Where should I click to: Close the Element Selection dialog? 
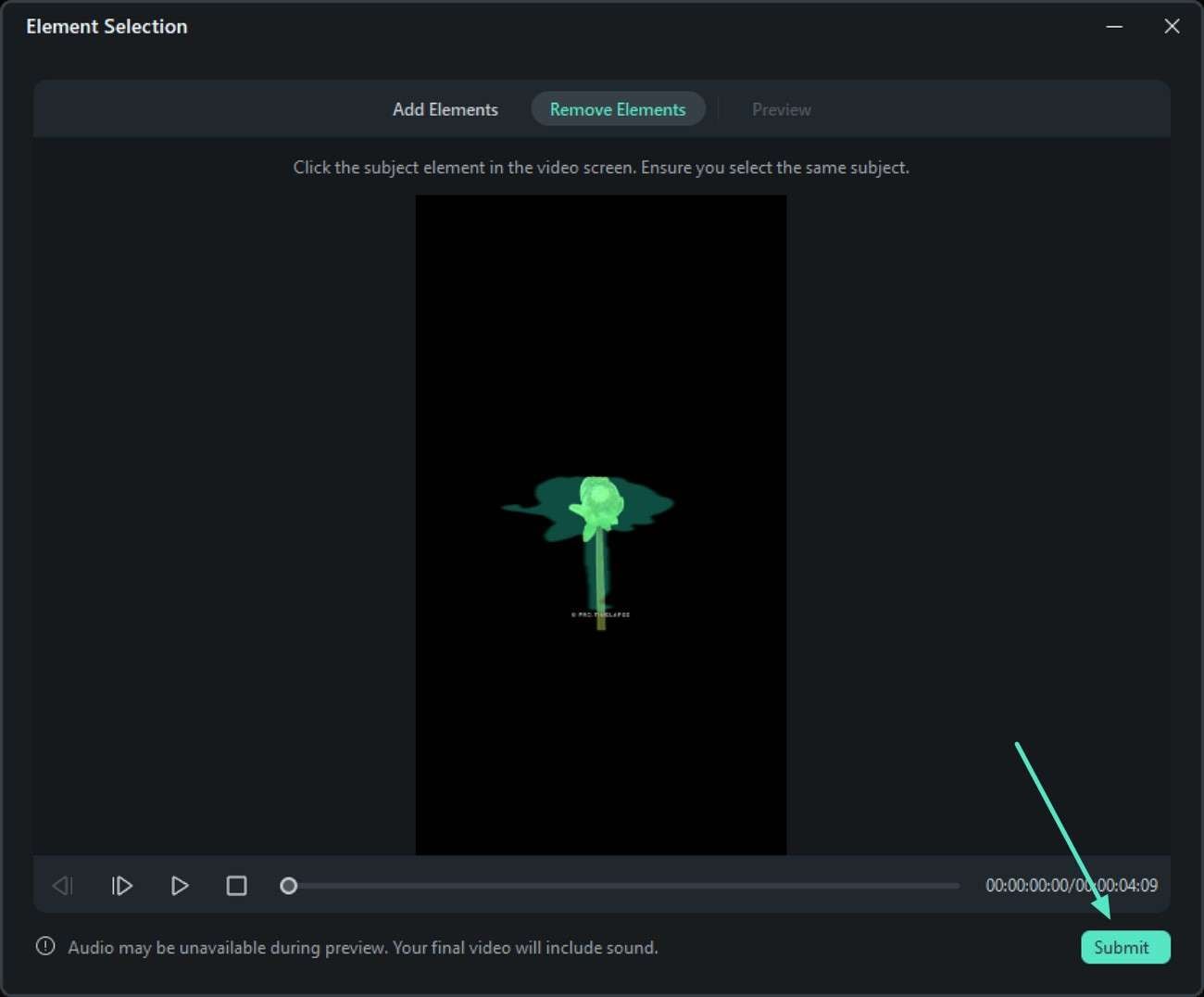[x=1172, y=26]
